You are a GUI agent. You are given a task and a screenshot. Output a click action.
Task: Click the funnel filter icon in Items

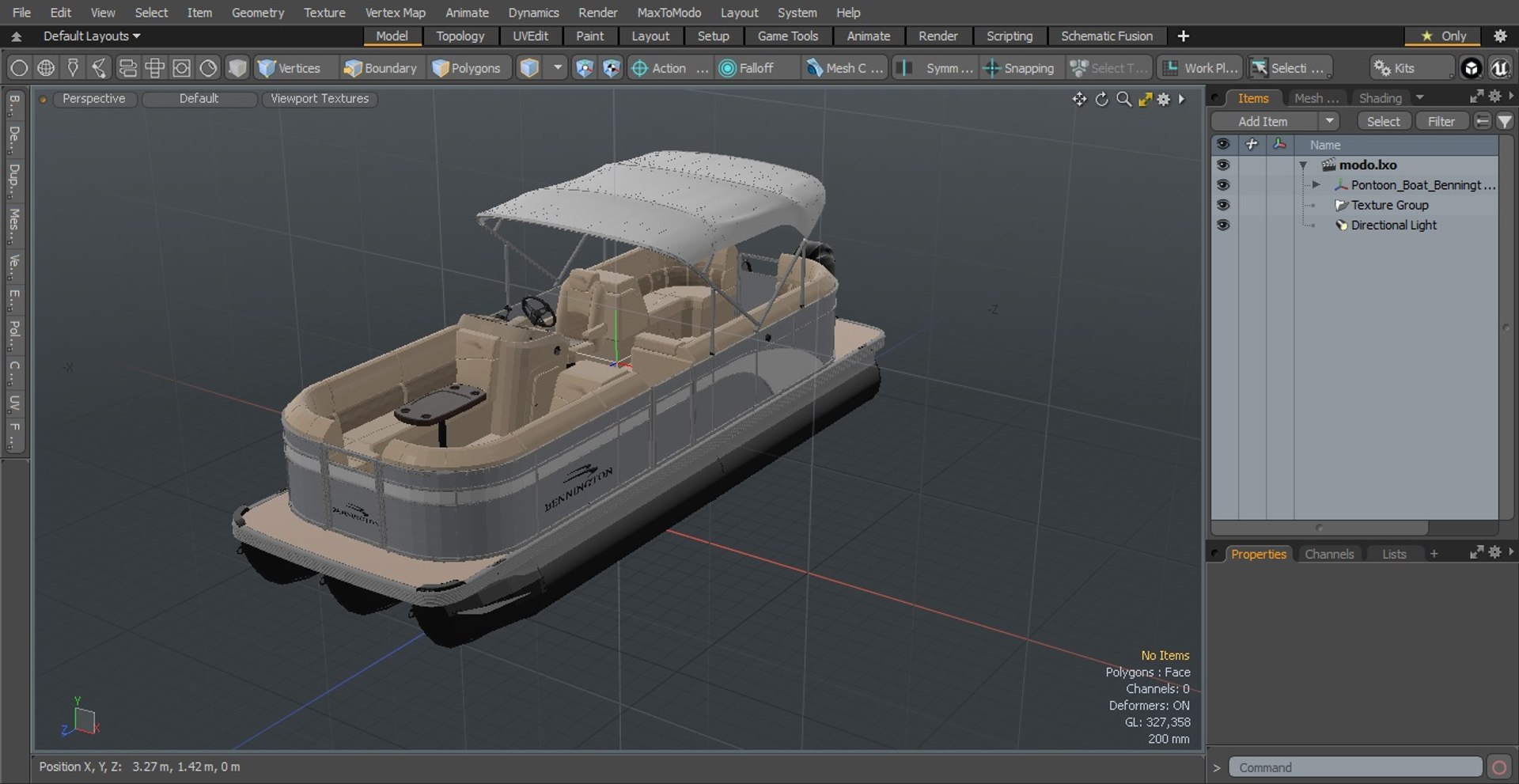(1505, 121)
